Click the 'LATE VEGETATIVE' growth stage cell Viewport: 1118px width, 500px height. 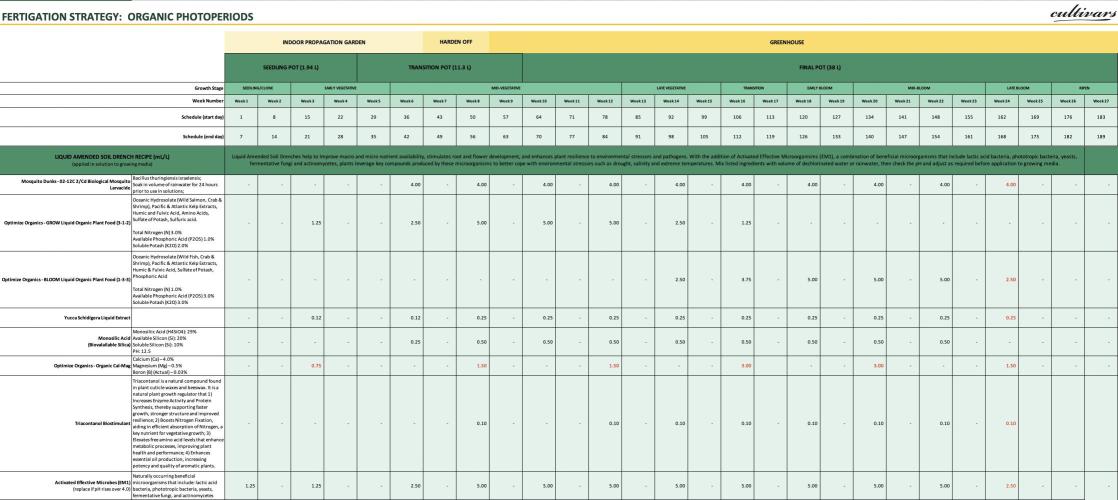click(x=671, y=88)
